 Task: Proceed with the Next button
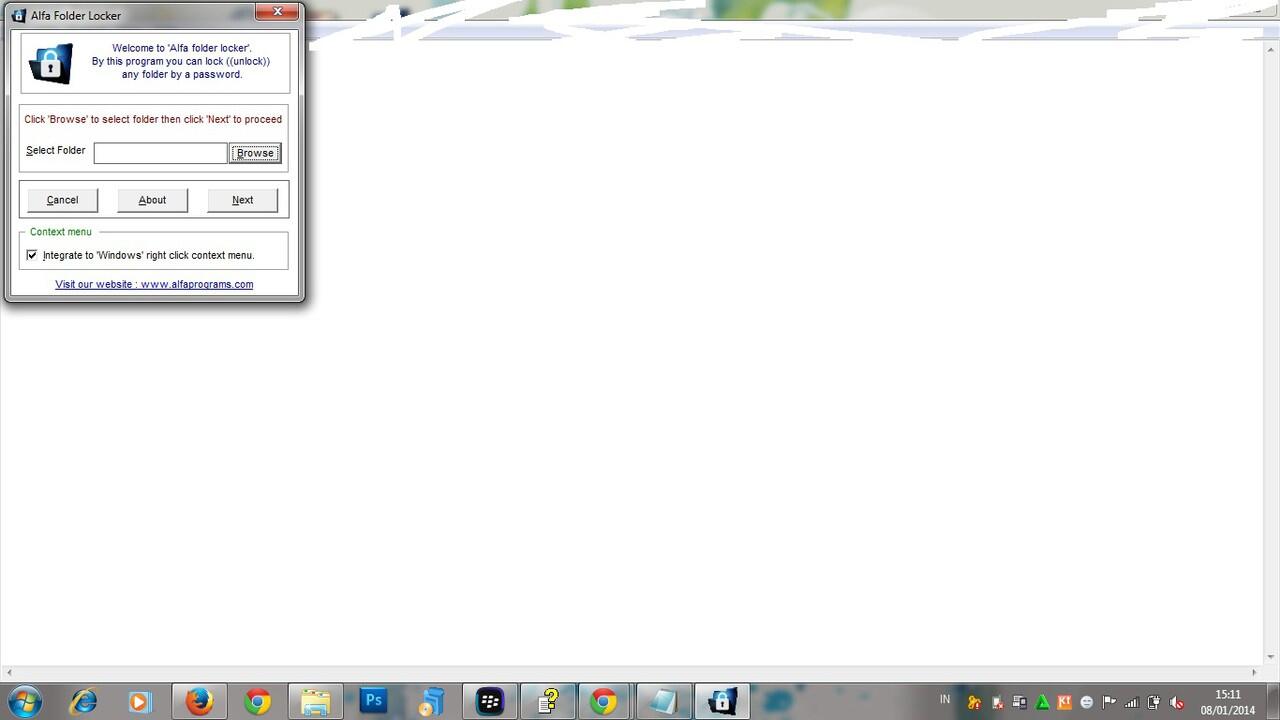pos(242,200)
